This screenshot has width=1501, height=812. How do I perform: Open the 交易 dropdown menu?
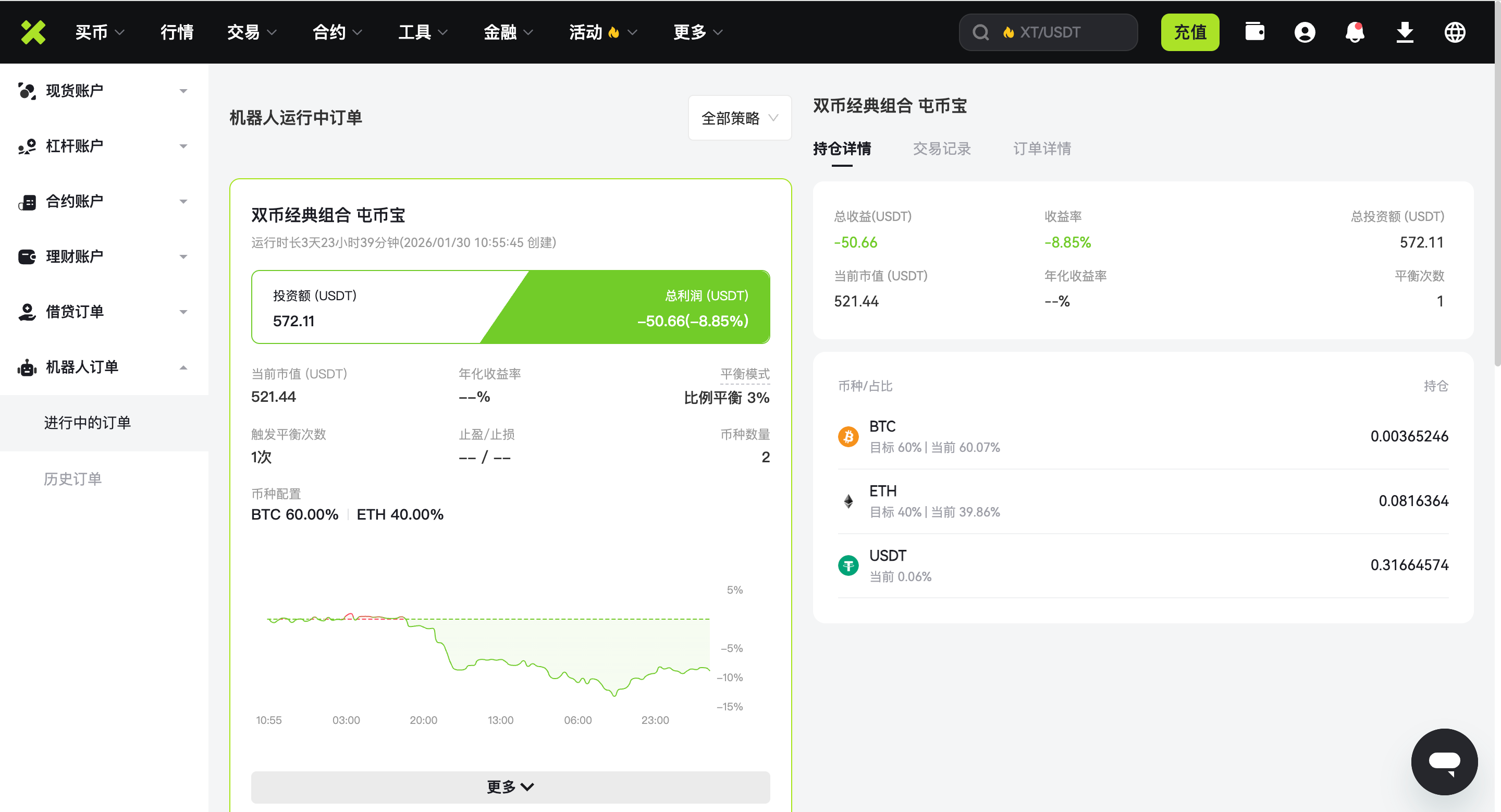point(252,32)
